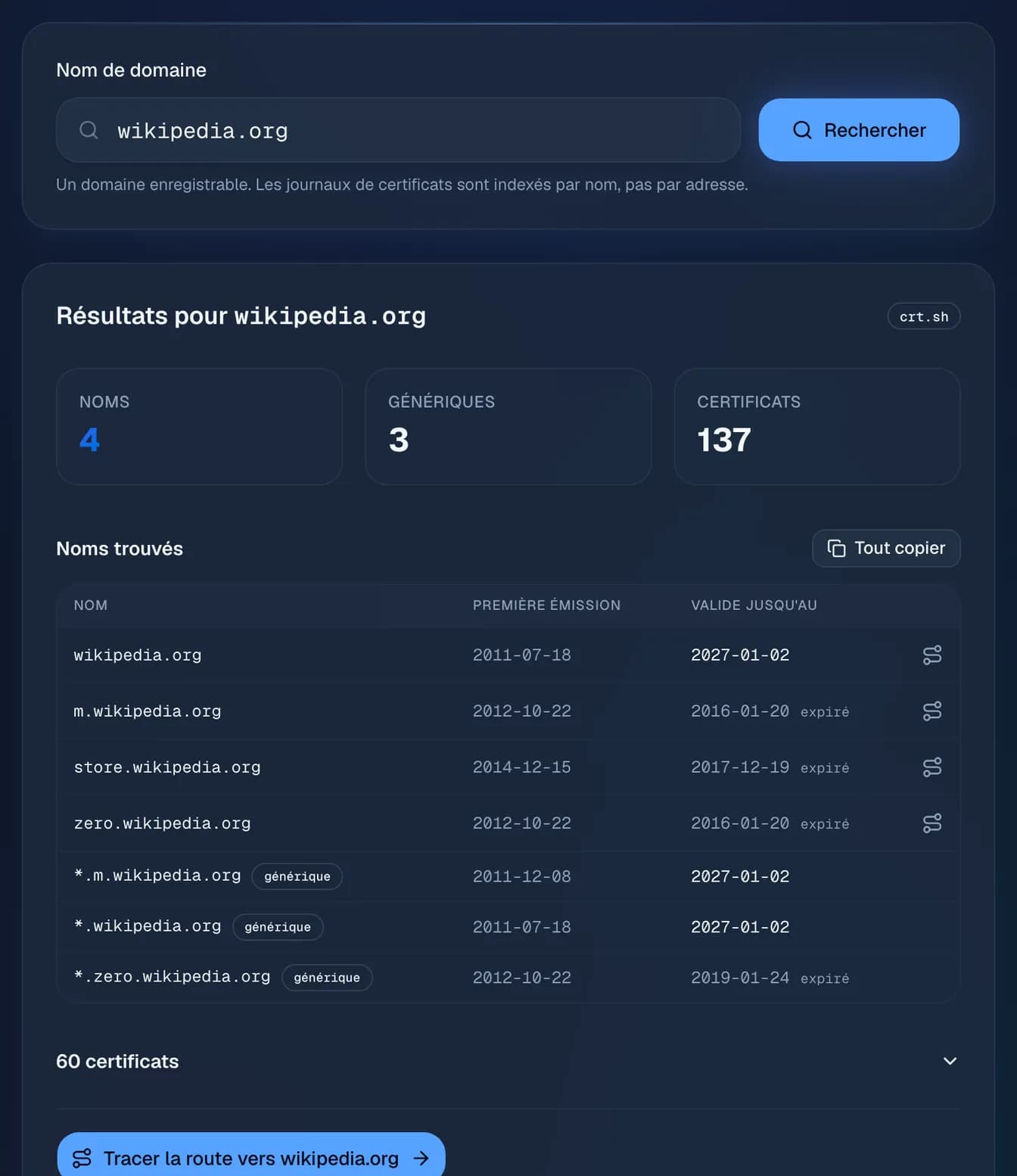Click the NOM column header

(x=91, y=605)
